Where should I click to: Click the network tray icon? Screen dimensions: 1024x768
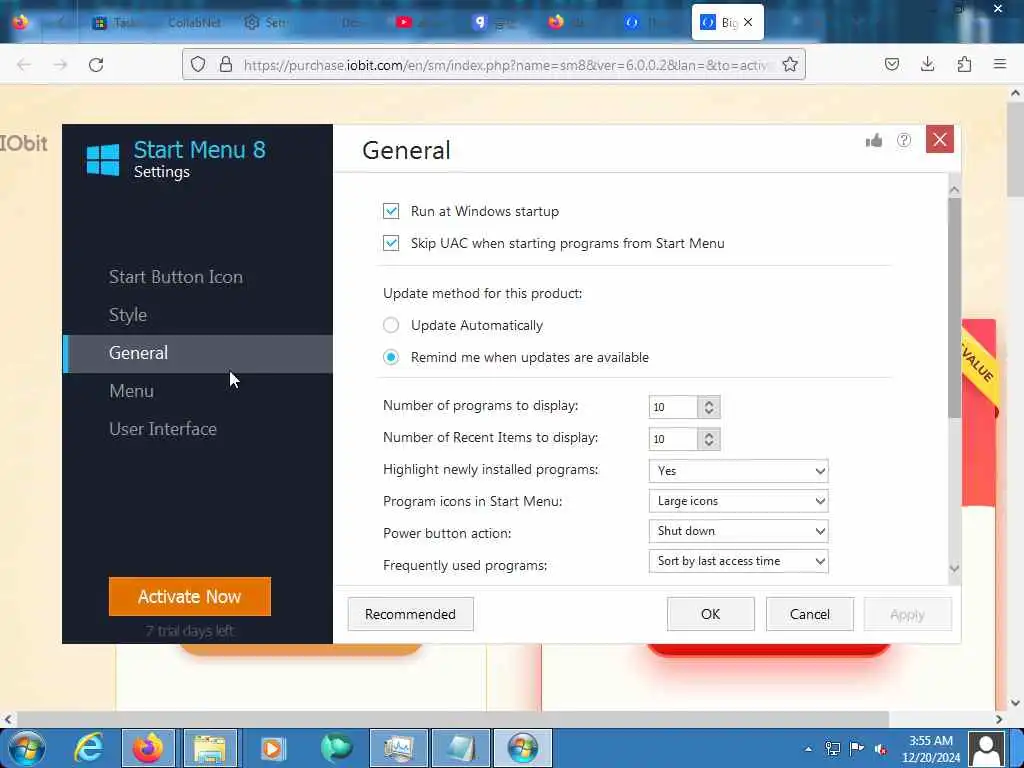833,748
